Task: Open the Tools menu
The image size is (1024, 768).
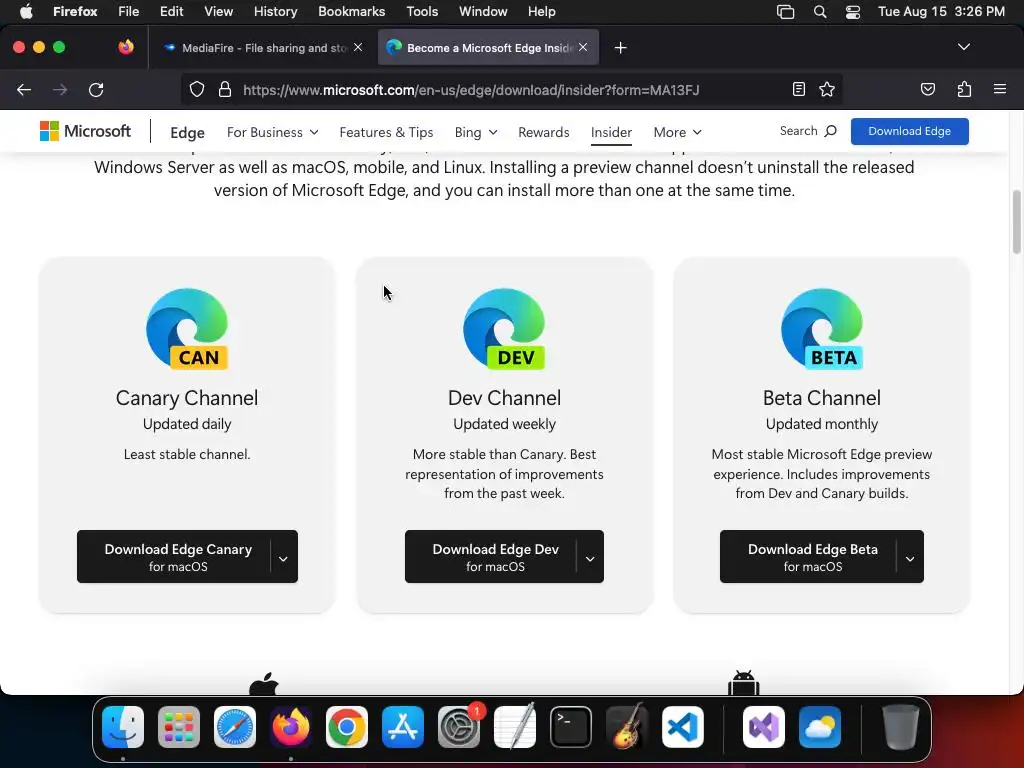Action: (422, 12)
